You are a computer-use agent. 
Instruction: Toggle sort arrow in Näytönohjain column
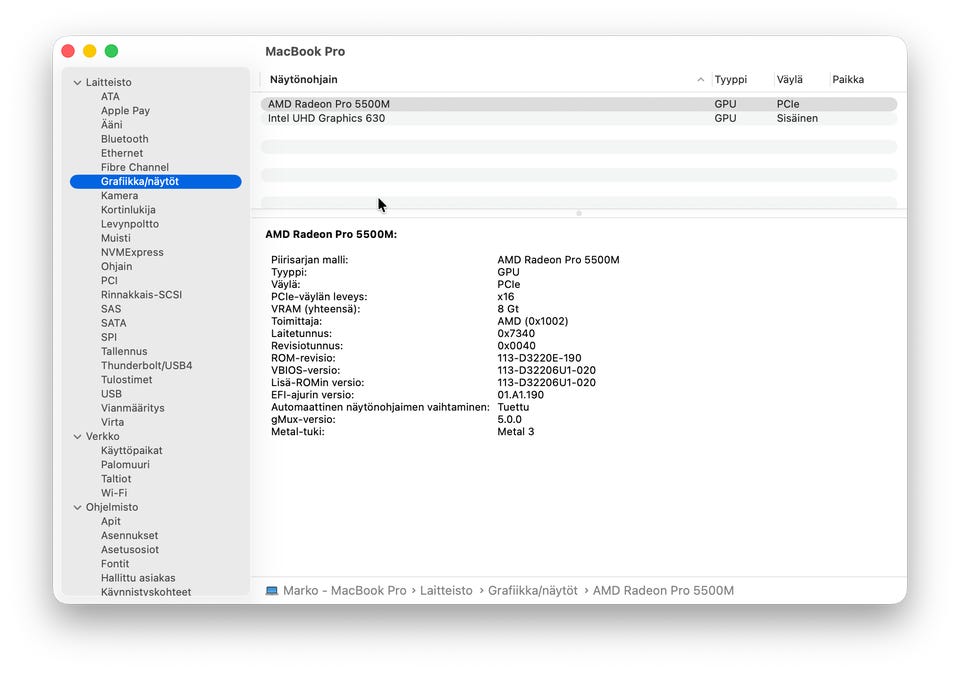tap(700, 80)
